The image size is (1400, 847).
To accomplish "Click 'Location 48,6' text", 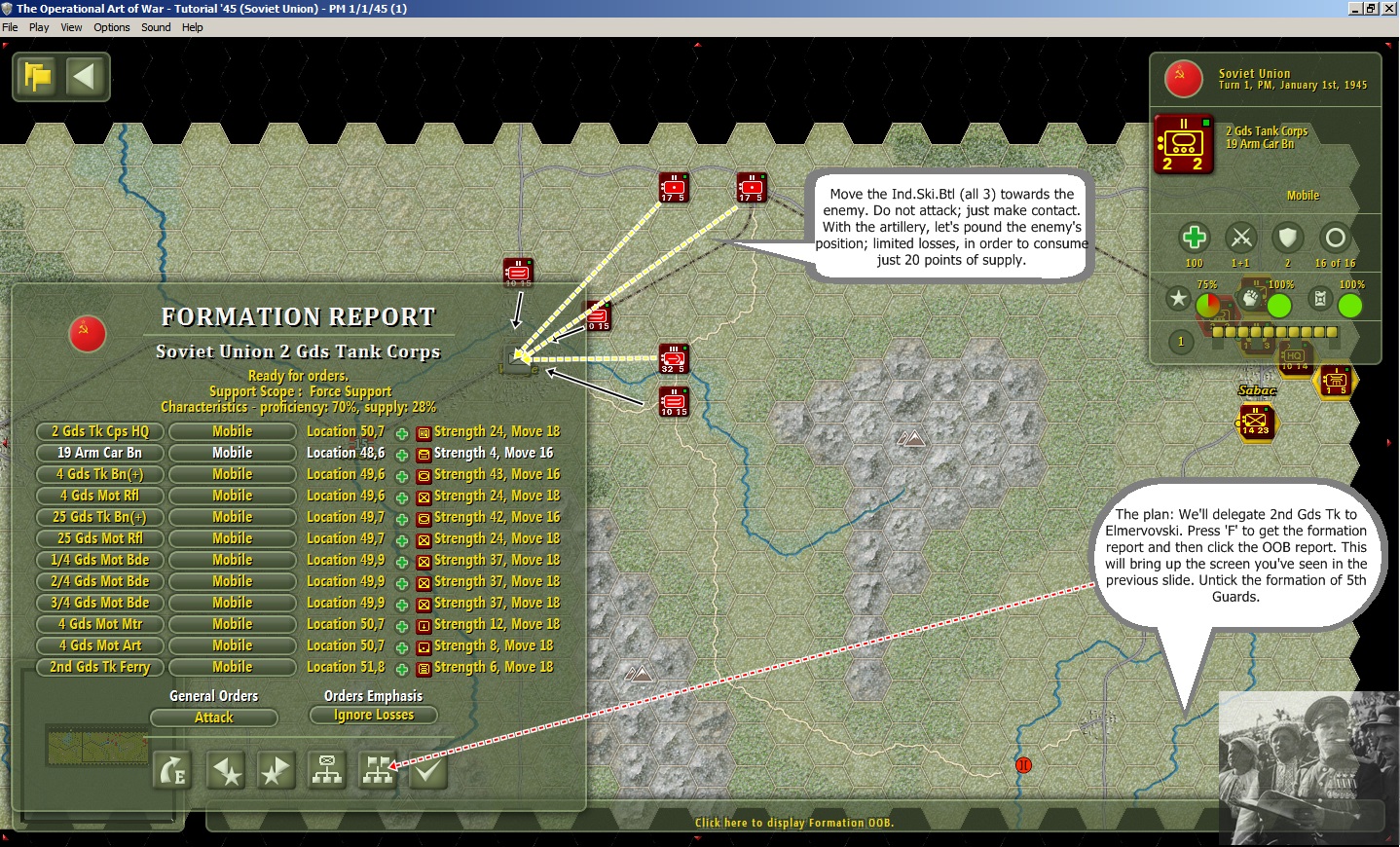I will click(346, 453).
